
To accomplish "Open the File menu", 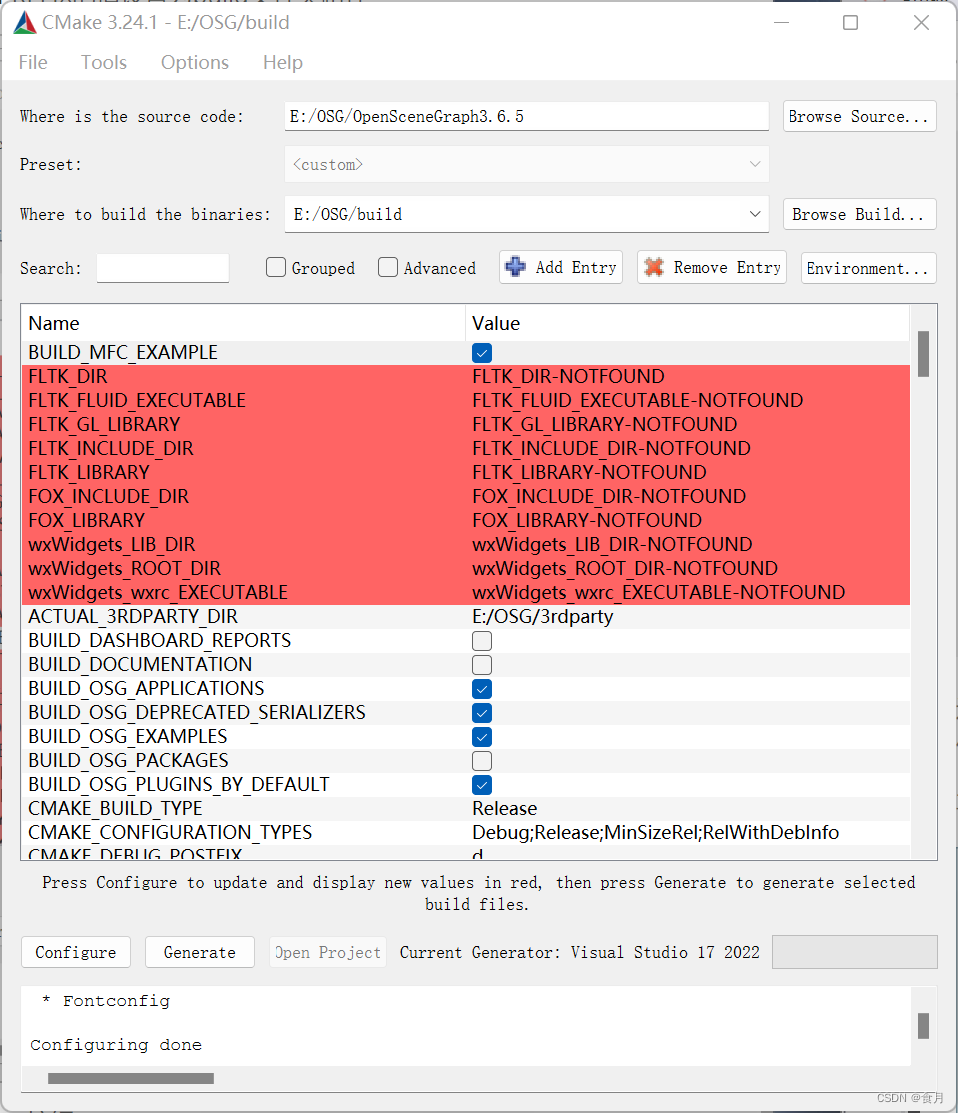I will [33, 62].
